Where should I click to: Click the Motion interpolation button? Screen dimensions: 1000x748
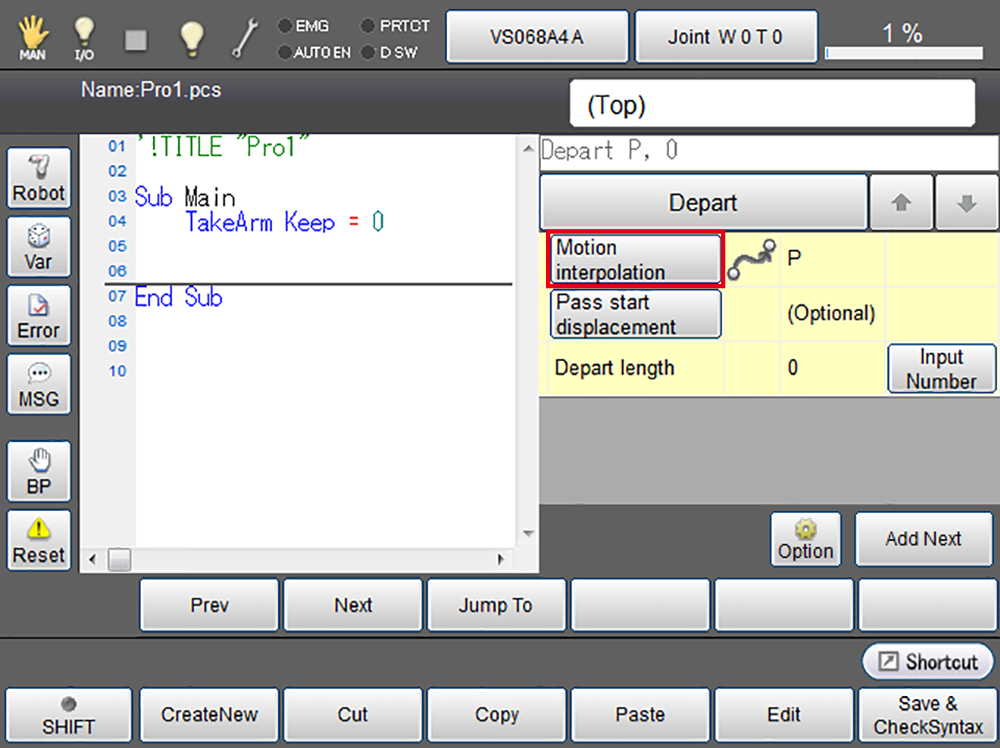pos(635,259)
